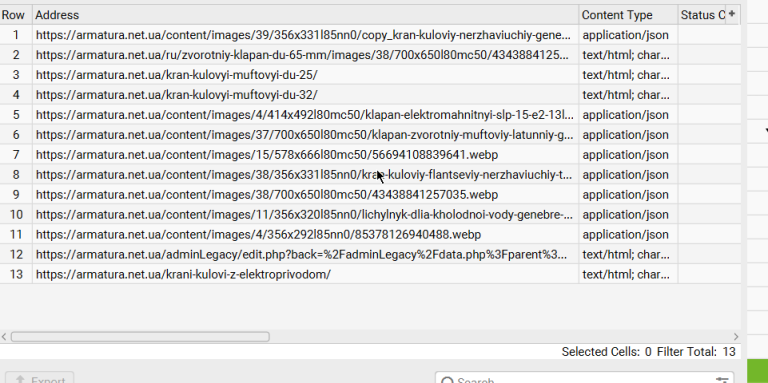The image size is (768, 383).
Task: Click the text/html content type in row 3
Action: [628, 75]
